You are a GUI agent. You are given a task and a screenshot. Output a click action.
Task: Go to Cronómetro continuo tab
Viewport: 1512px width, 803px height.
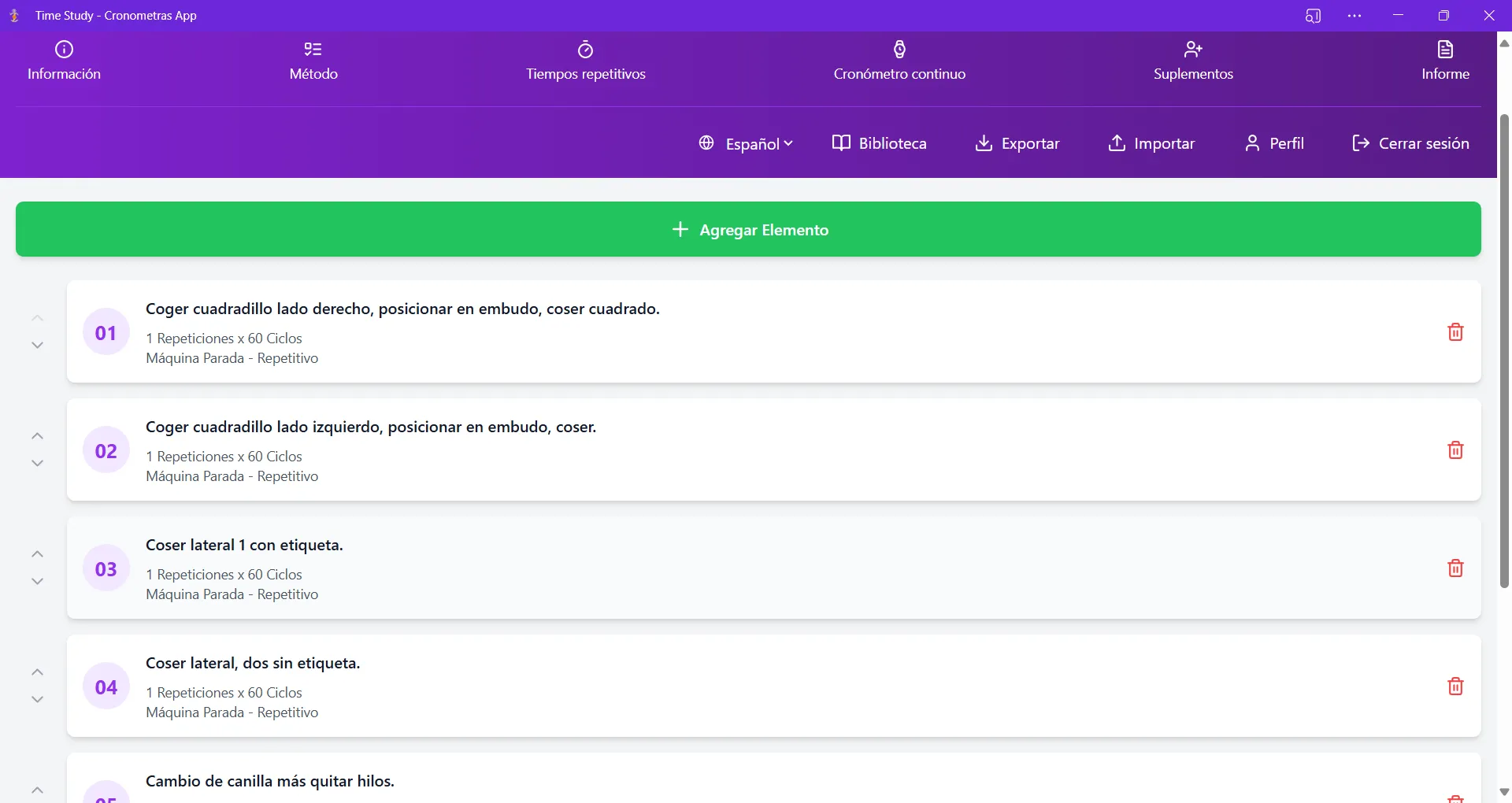coord(899,61)
